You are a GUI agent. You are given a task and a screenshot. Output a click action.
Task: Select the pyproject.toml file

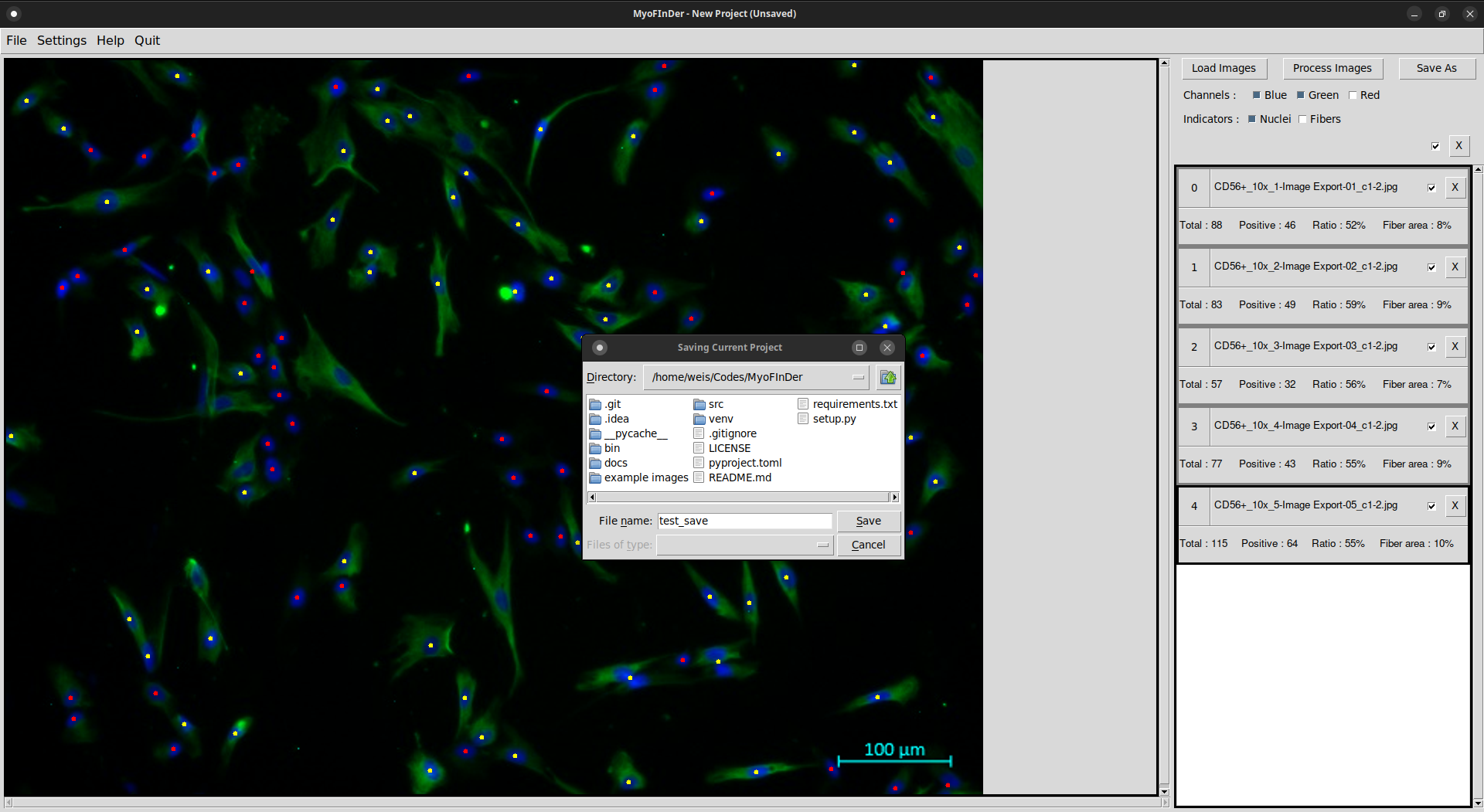pyautogui.click(x=737, y=463)
